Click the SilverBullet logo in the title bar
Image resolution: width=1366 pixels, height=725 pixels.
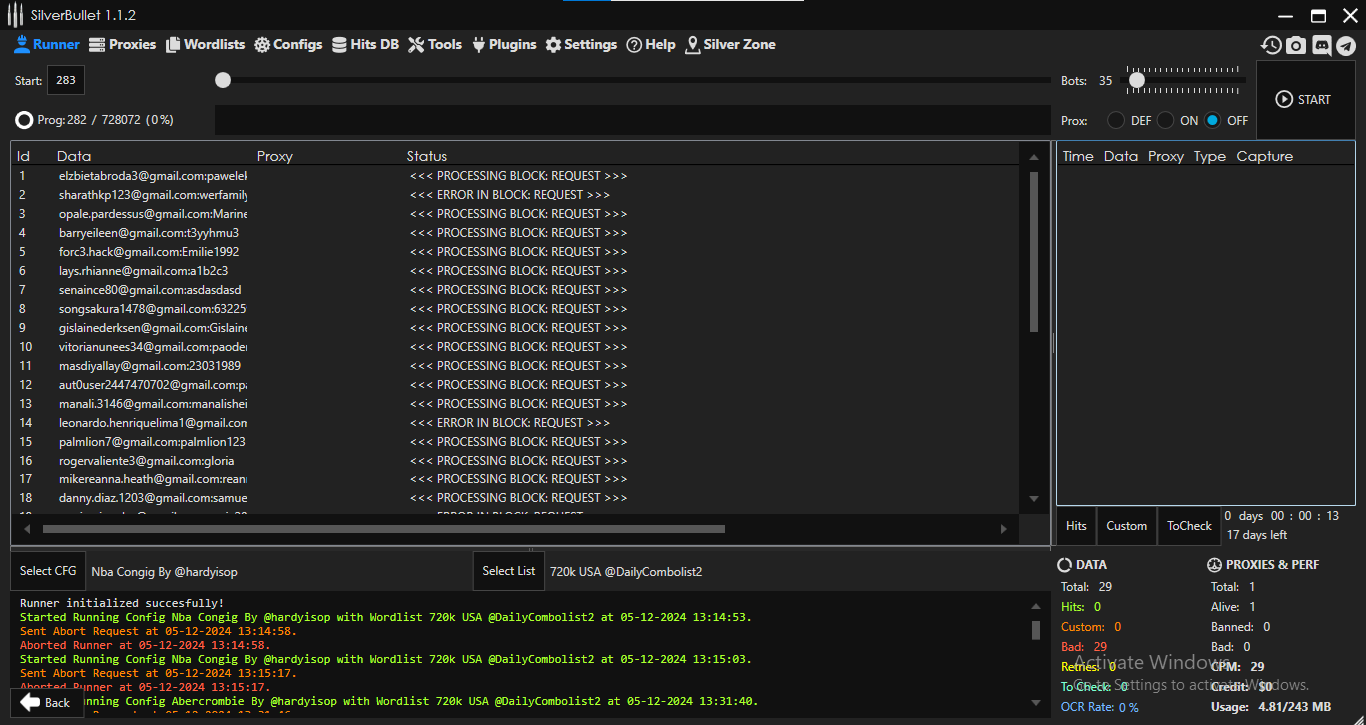(x=16, y=15)
